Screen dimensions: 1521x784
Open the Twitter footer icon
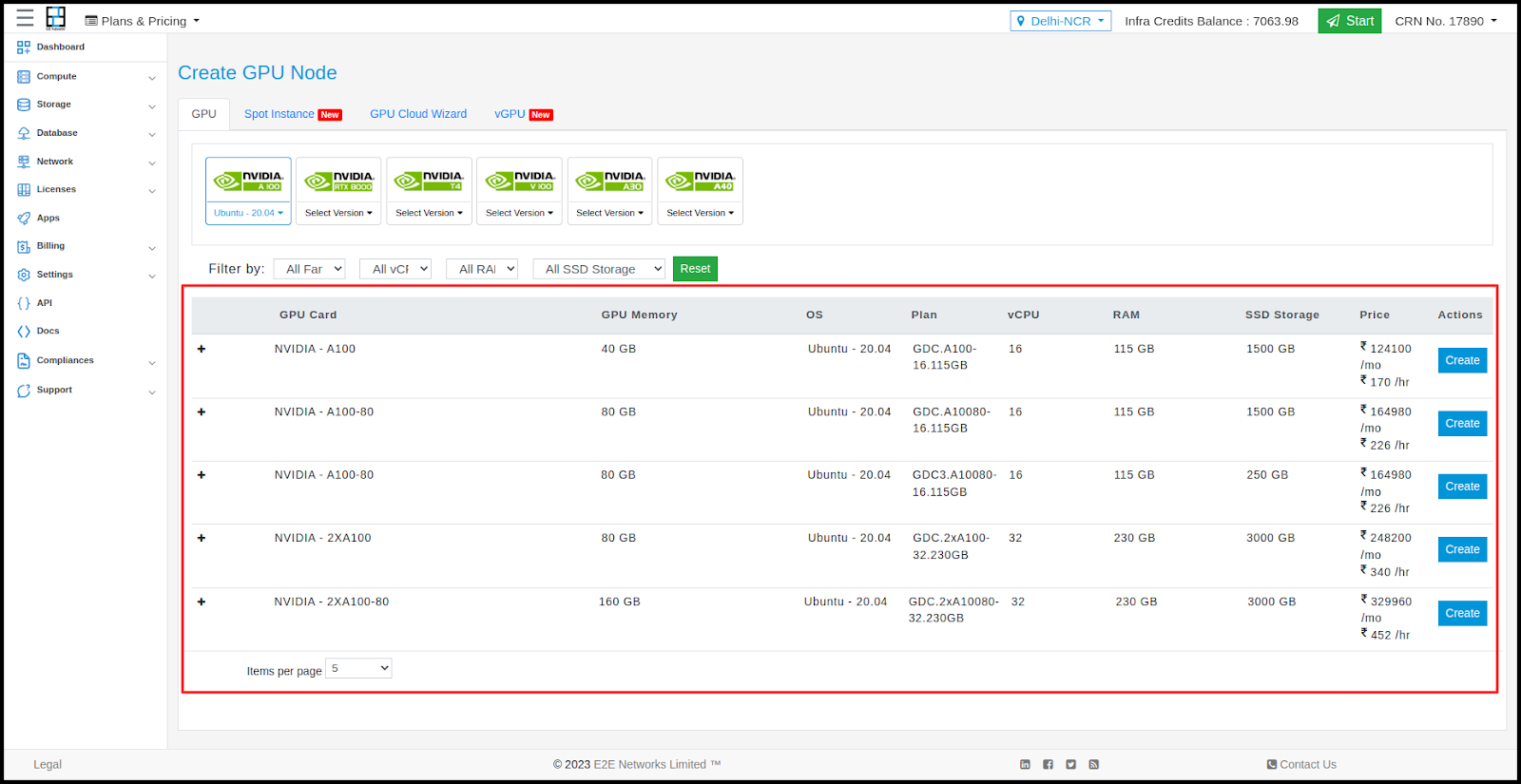[1070, 764]
